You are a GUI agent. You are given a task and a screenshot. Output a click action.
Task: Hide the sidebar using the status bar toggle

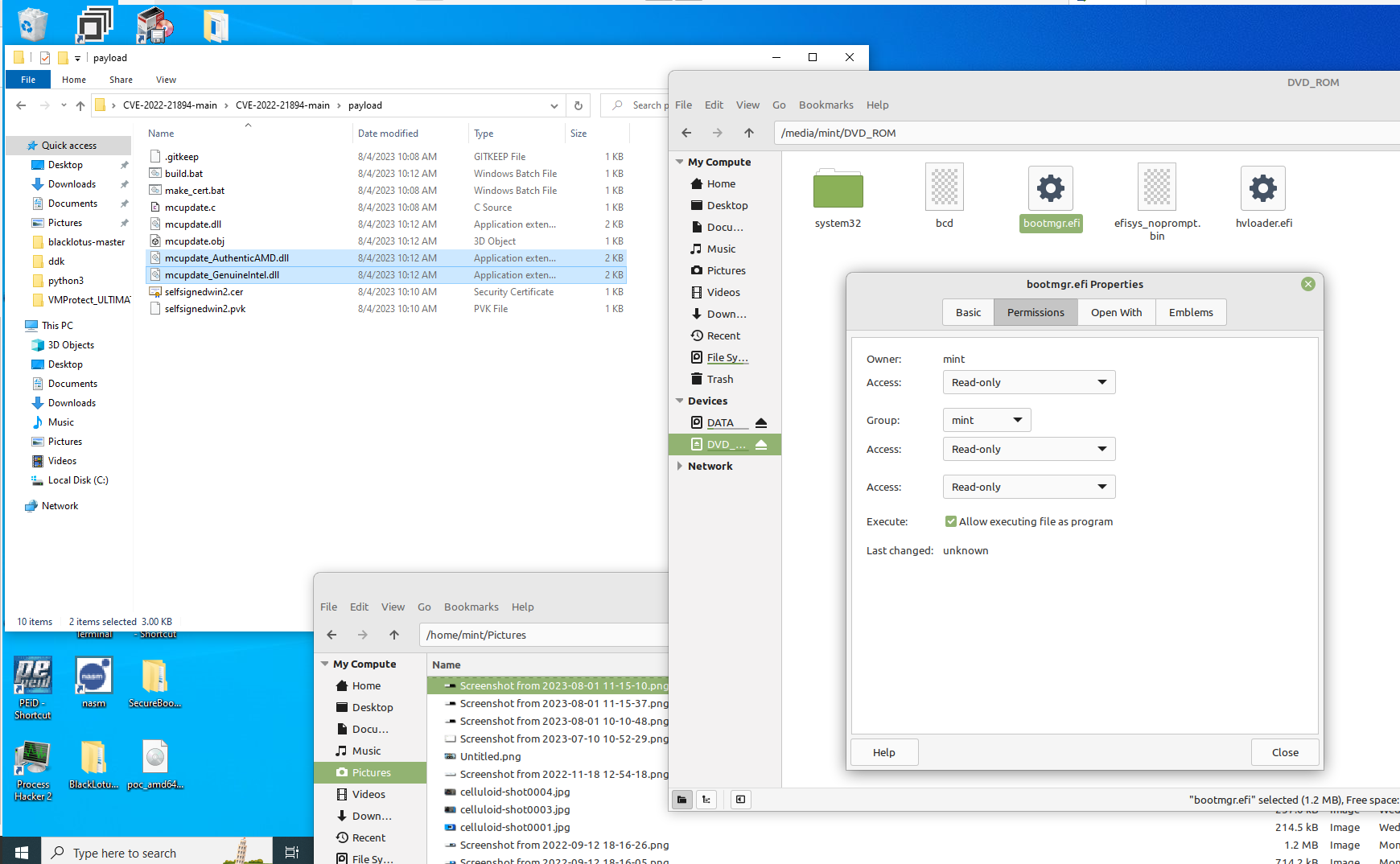[x=740, y=799]
